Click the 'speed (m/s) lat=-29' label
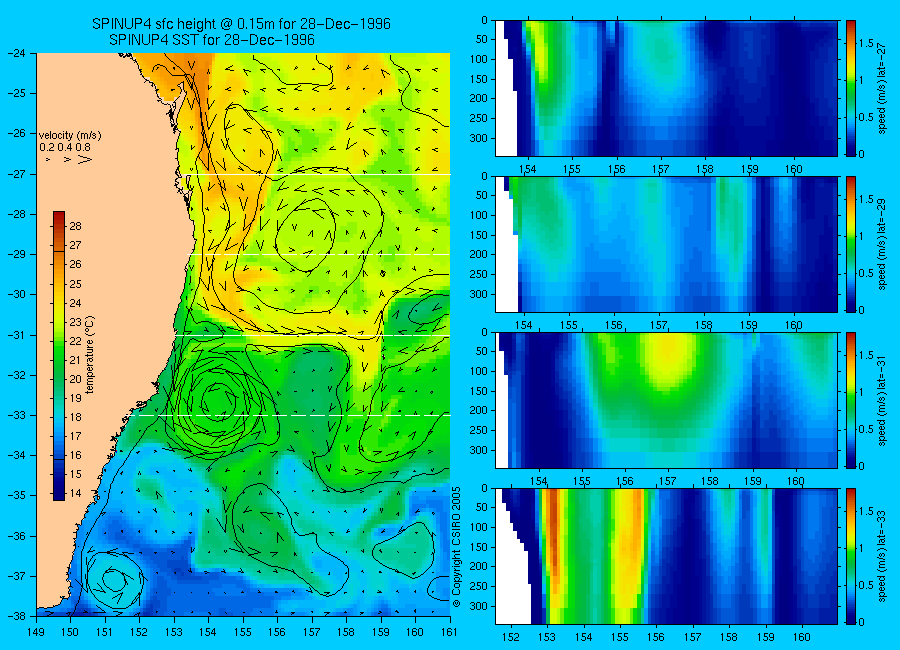900x650 pixels. [882, 244]
